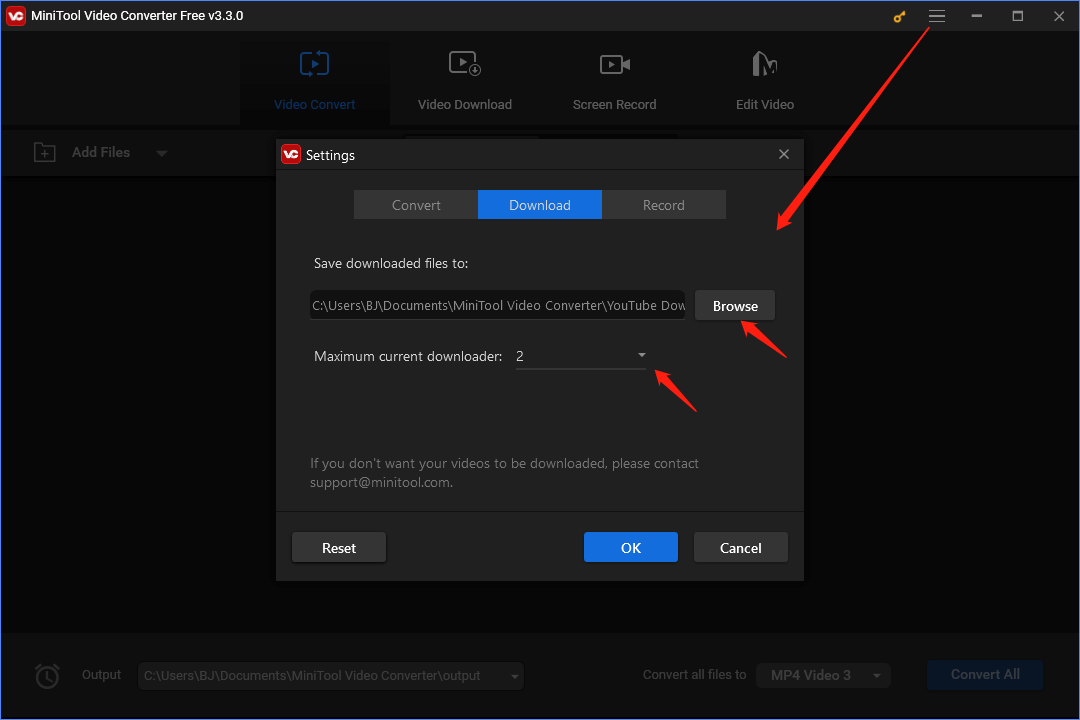Viewport: 1080px width, 720px height.
Task: Select the Edit Video icon
Action: click(765, 63)
